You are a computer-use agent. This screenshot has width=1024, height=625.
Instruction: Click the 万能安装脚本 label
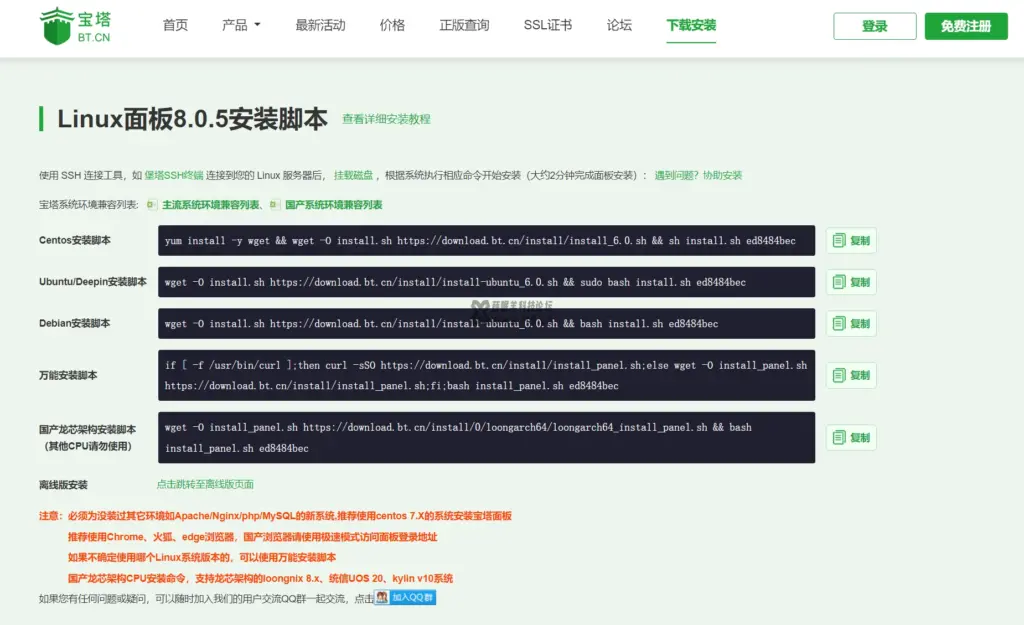click(x=68, y=376)
